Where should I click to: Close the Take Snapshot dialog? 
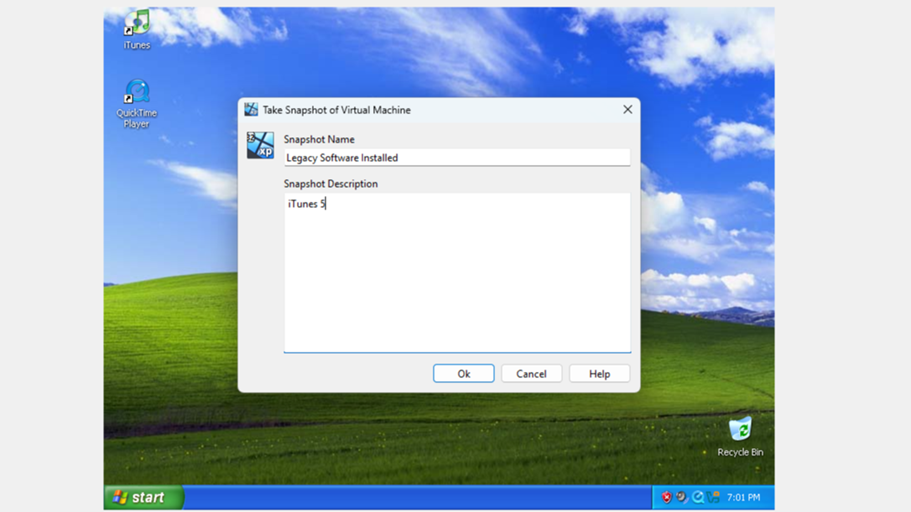[627, 110]
